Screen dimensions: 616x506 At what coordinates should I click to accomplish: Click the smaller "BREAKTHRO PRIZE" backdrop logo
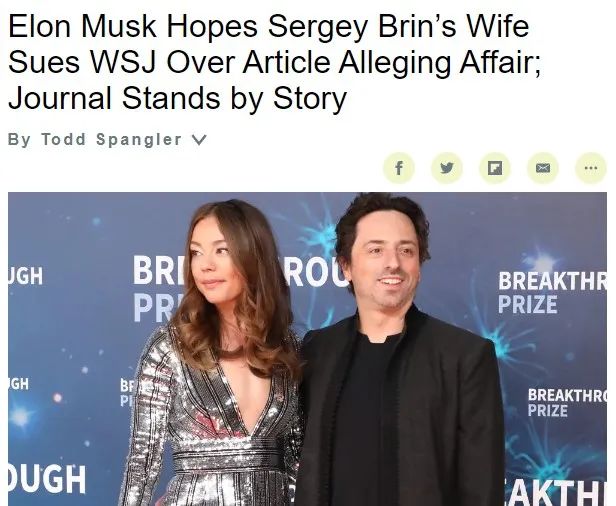(x=567, y=402)
